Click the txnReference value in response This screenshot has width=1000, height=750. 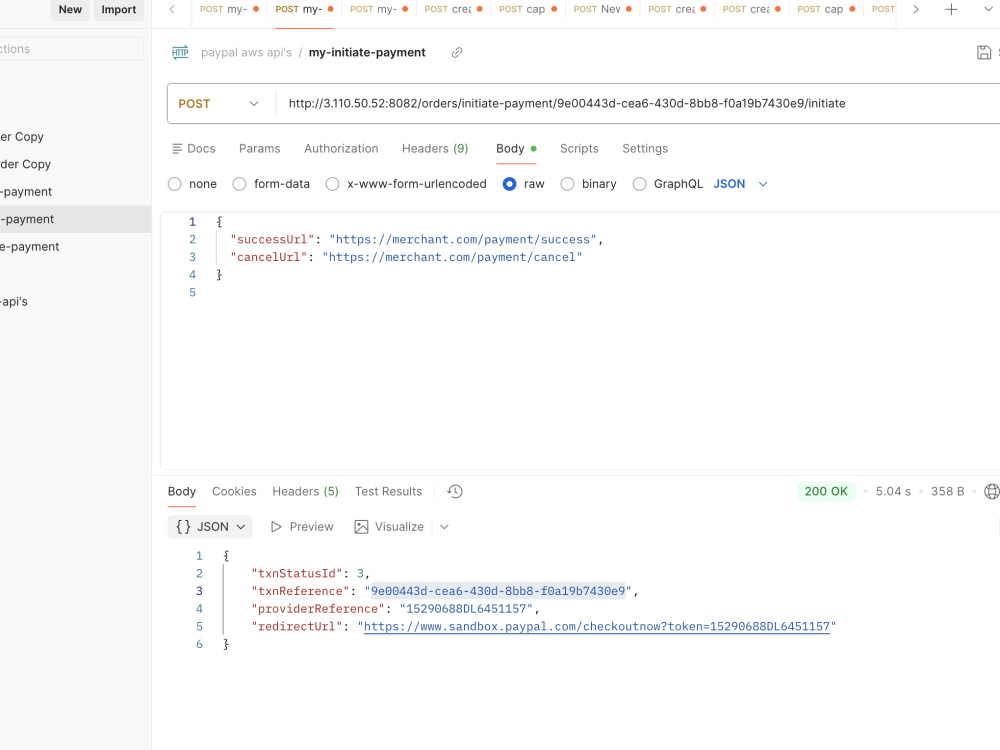coord(498,591)
